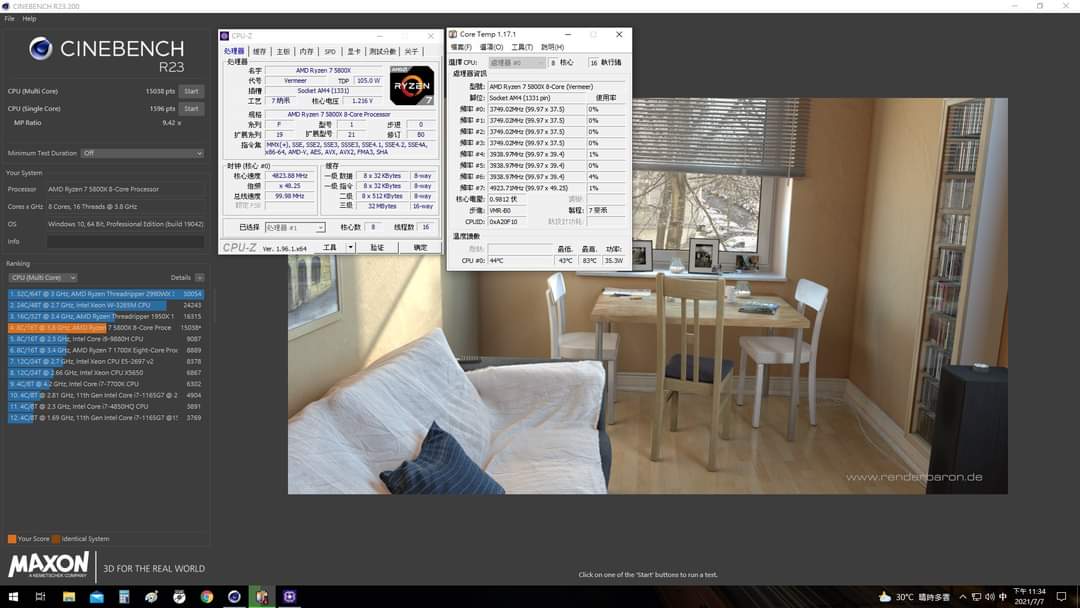Screen dimensions: 1080x608
Task: Select the highlighted orange Ryzen 7 5800X row
Action: 105,328
